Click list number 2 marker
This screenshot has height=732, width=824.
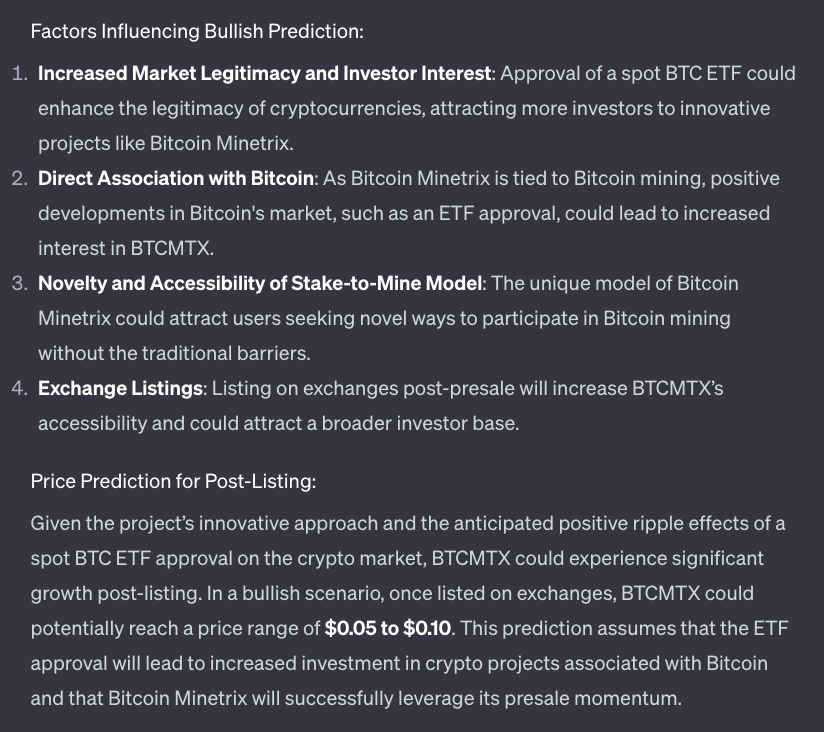point(20,179)
